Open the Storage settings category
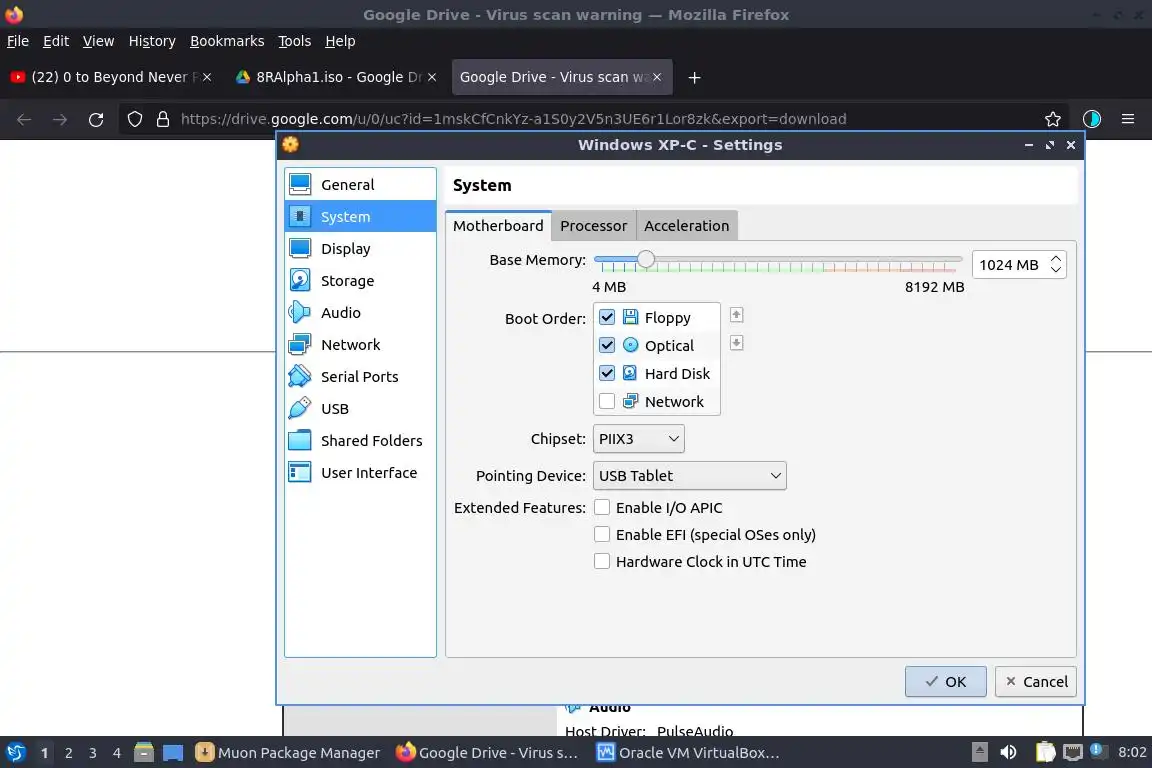The width and height of the screenshot is (1152, 768). pyautogui.click(x=360, y=281)
